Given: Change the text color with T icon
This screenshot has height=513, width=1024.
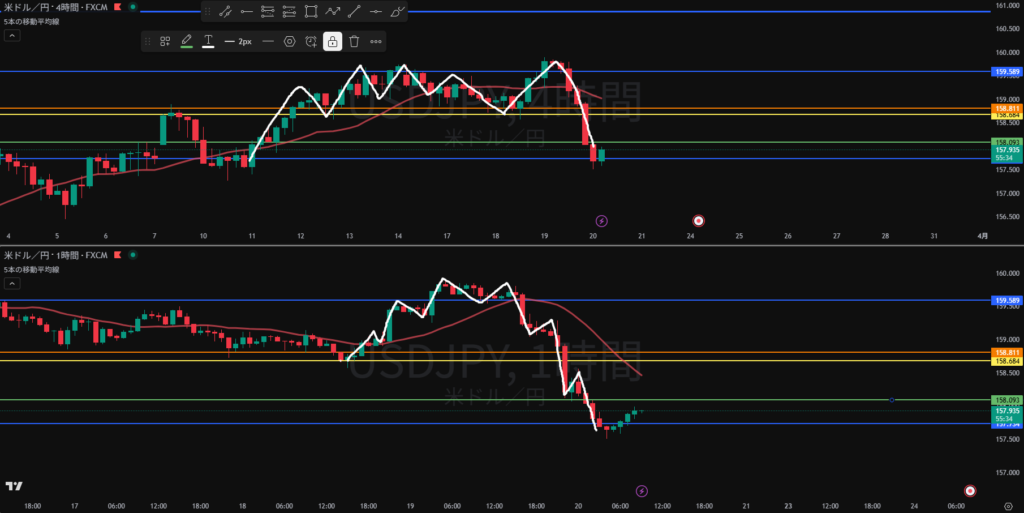Looking at the screenshot, I should pyautogui.click(x=208, y=41).
